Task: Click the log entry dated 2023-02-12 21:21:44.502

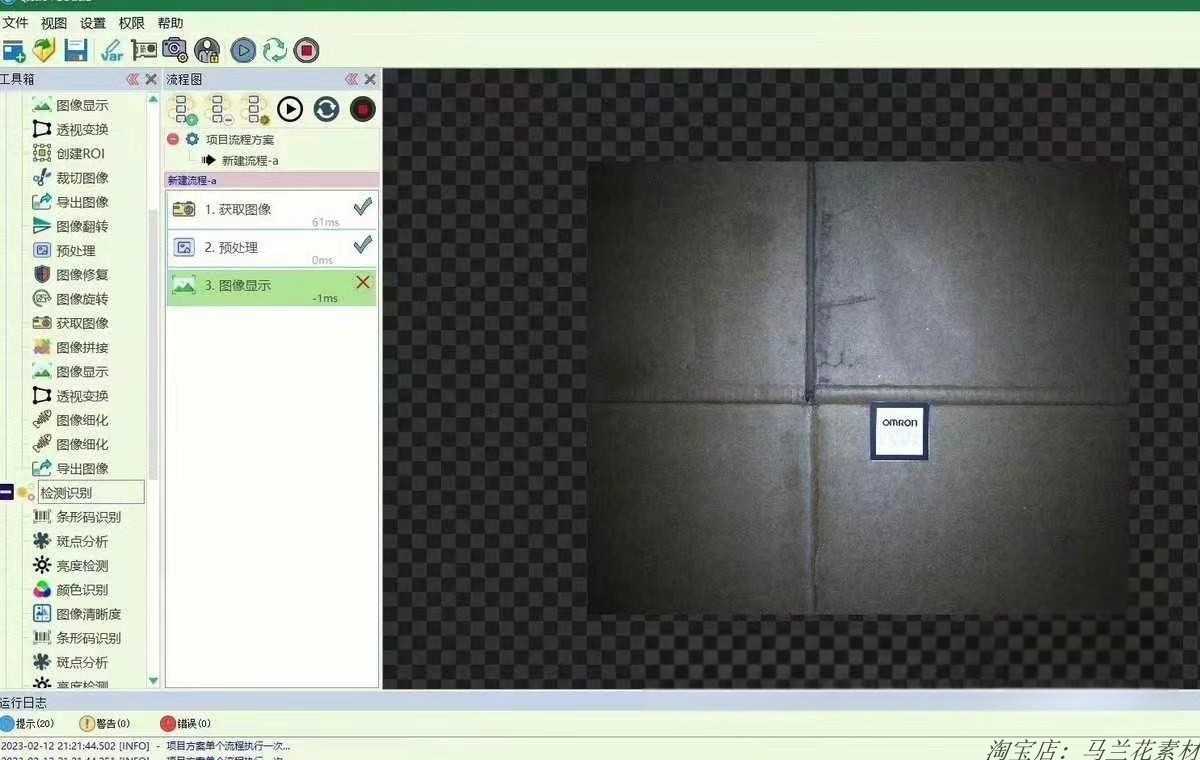Action: (x=145, y=746)
